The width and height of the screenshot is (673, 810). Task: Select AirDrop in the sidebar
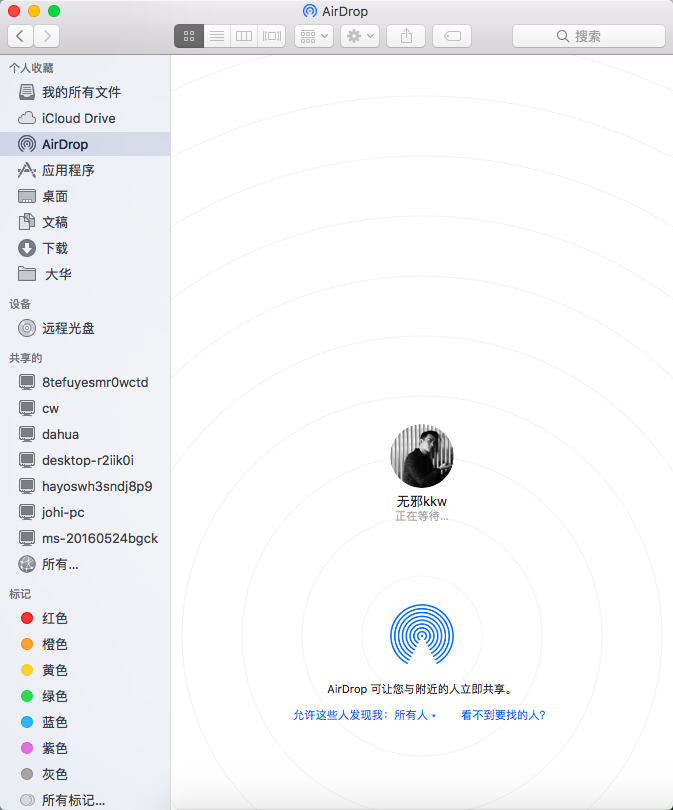pyautogui.click(x=85, y=144)
